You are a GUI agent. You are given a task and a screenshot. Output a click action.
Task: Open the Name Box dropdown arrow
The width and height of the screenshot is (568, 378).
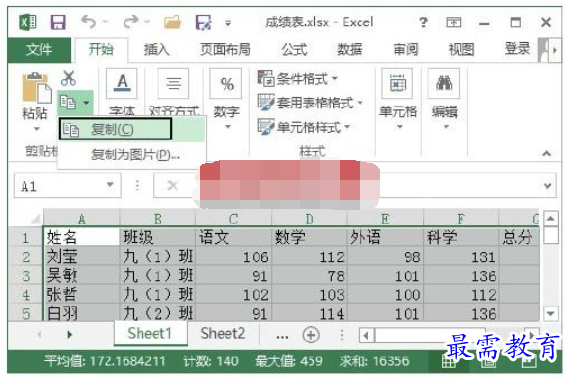tap(110, 185)
